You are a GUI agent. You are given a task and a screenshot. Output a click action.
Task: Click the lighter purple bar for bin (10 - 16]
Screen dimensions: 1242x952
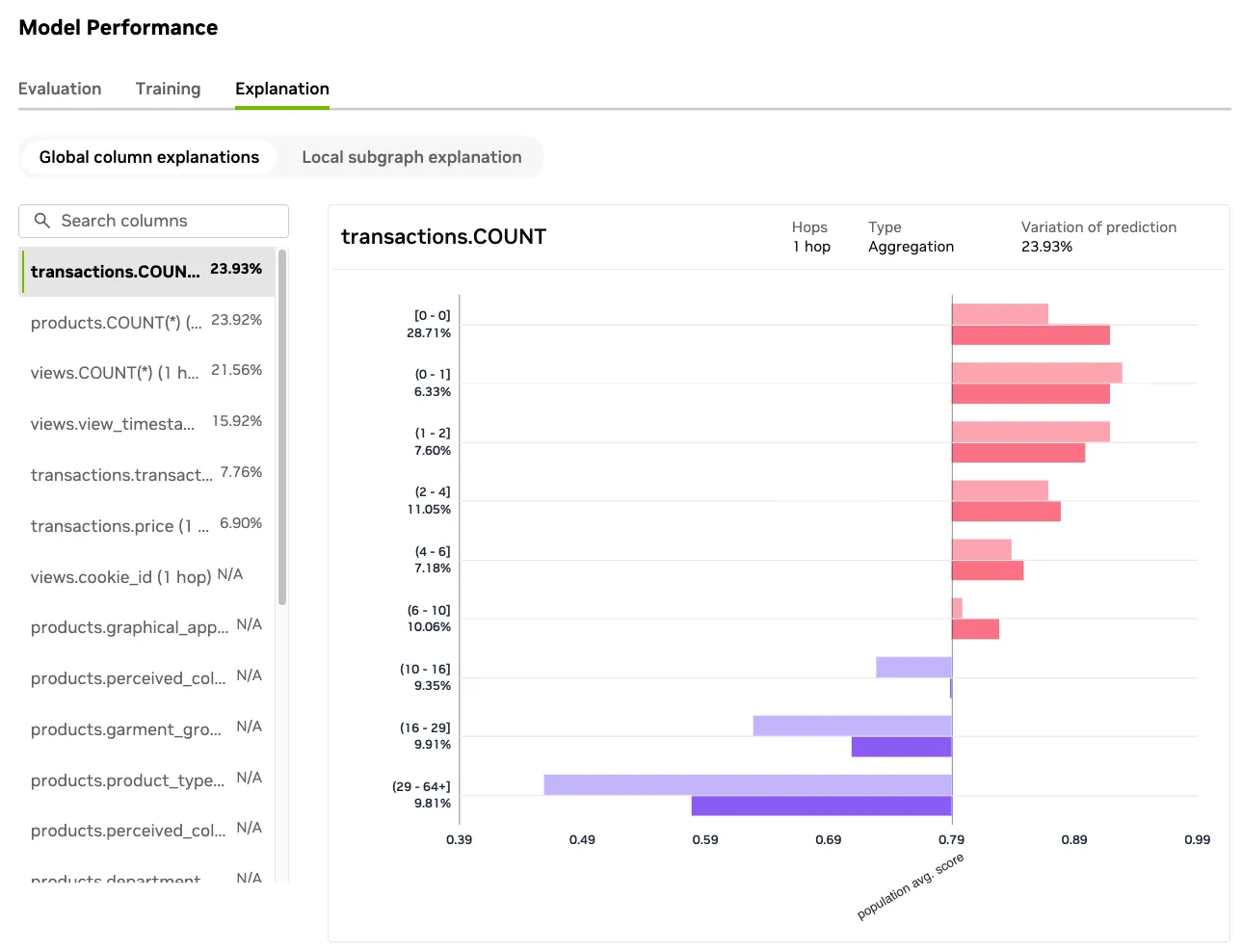click(914, 667)
